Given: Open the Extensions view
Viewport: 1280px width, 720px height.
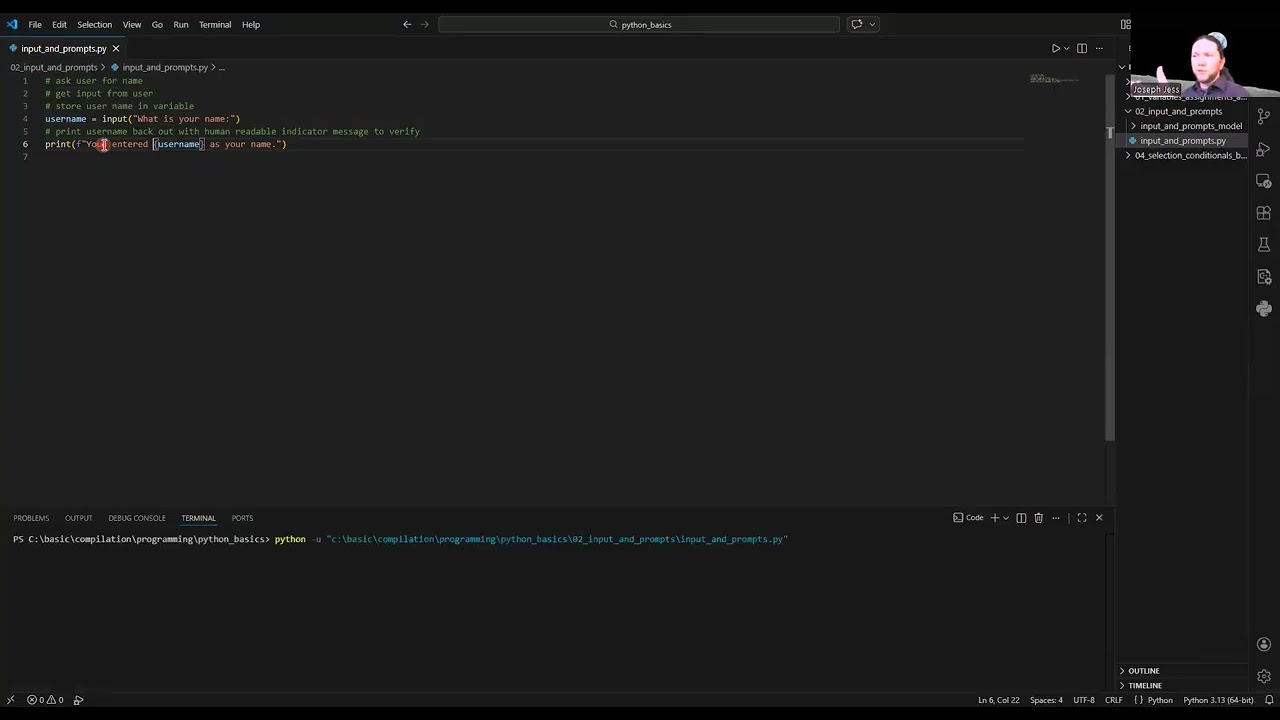Looking at the screenshot, I should 1264,213.
